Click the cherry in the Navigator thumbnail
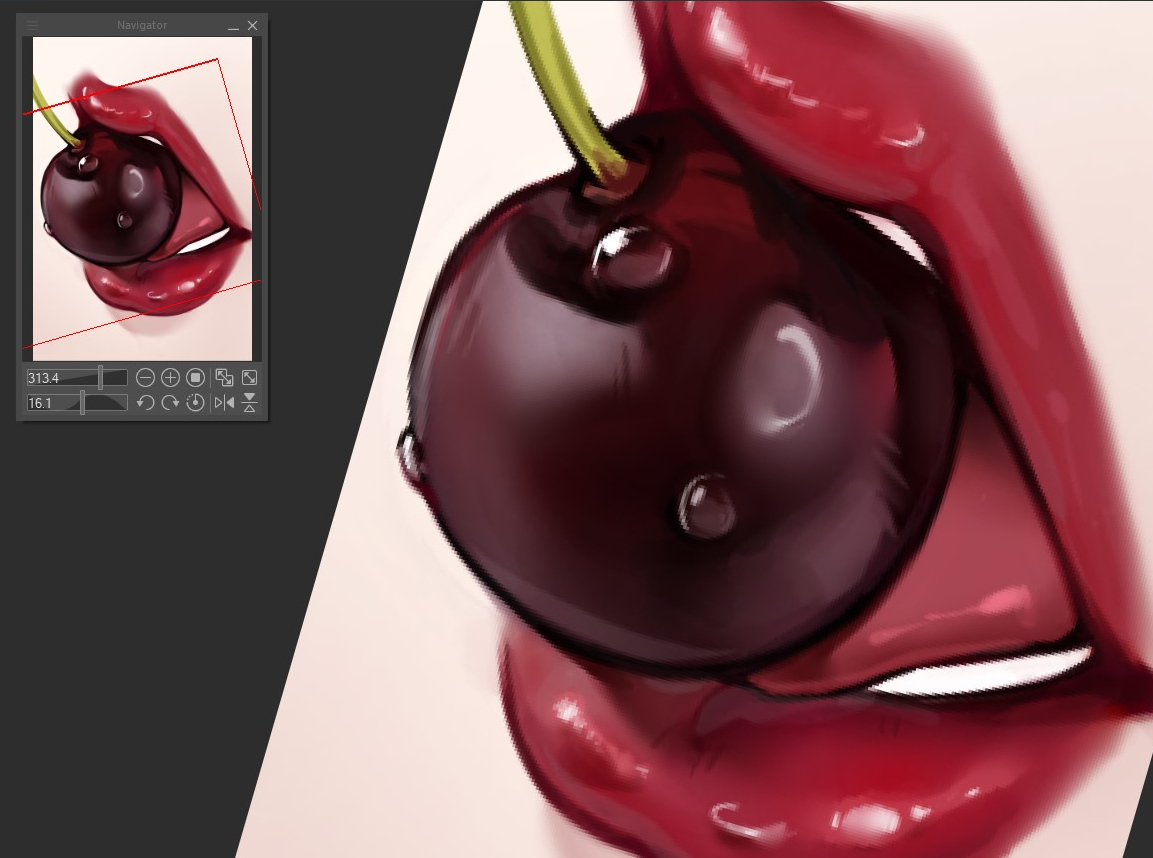Screen dimensions: 1153x858 (110, 205)
